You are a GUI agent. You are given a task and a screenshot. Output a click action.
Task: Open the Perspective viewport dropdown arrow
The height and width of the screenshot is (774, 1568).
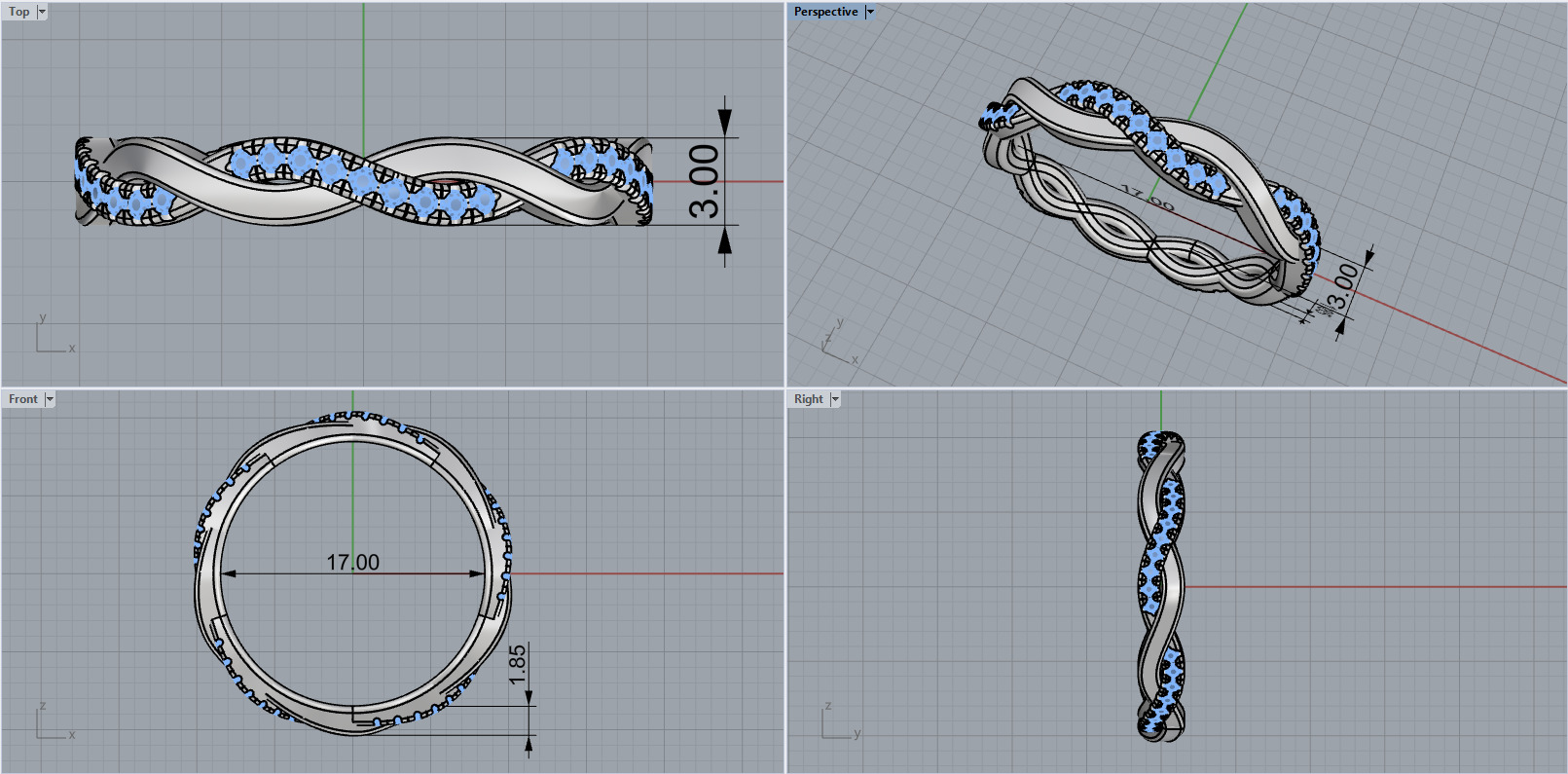point(870,12)
